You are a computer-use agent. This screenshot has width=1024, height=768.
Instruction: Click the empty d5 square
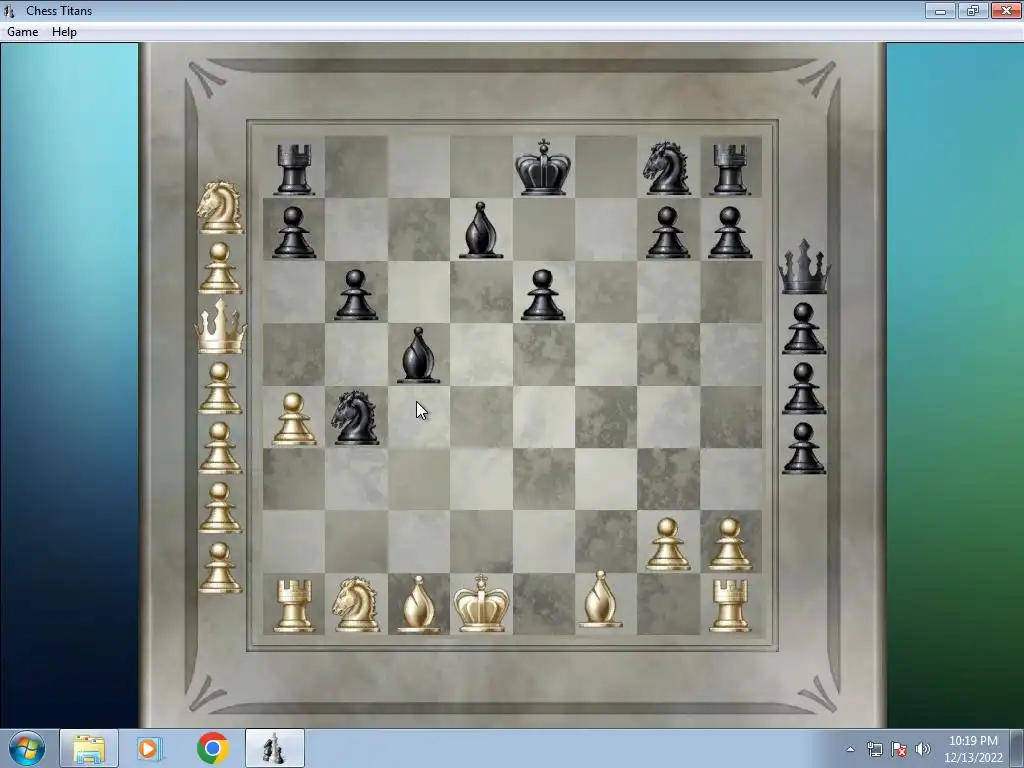pos(481,355)
